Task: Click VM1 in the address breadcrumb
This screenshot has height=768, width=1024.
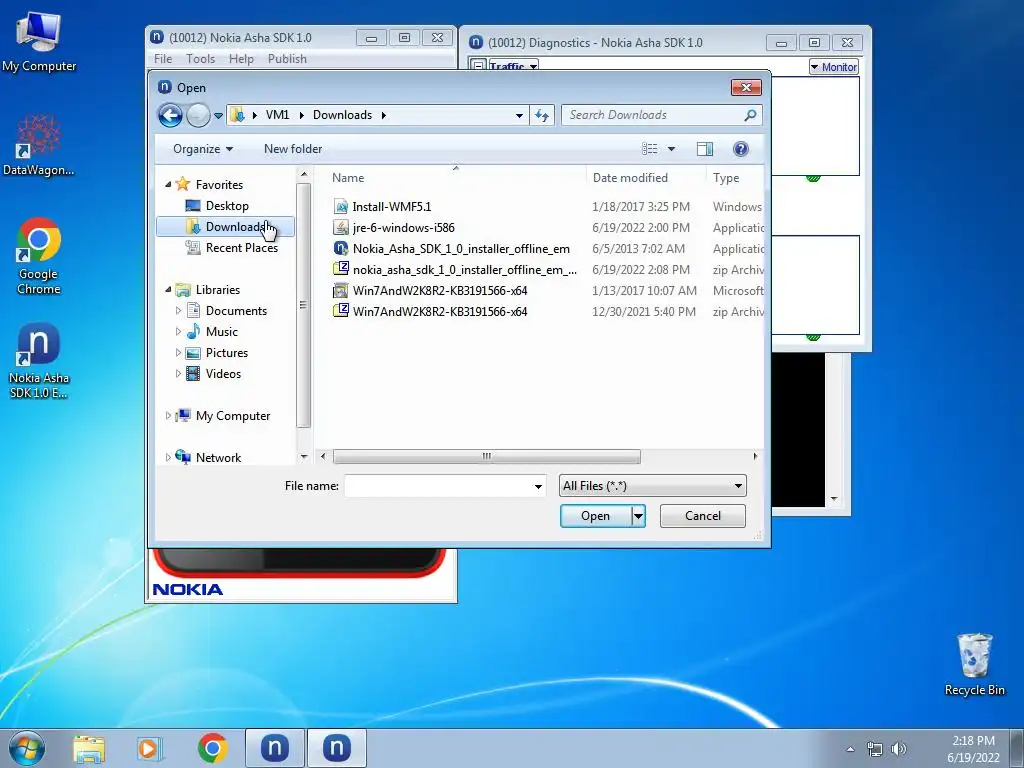Action: point(277,115)
